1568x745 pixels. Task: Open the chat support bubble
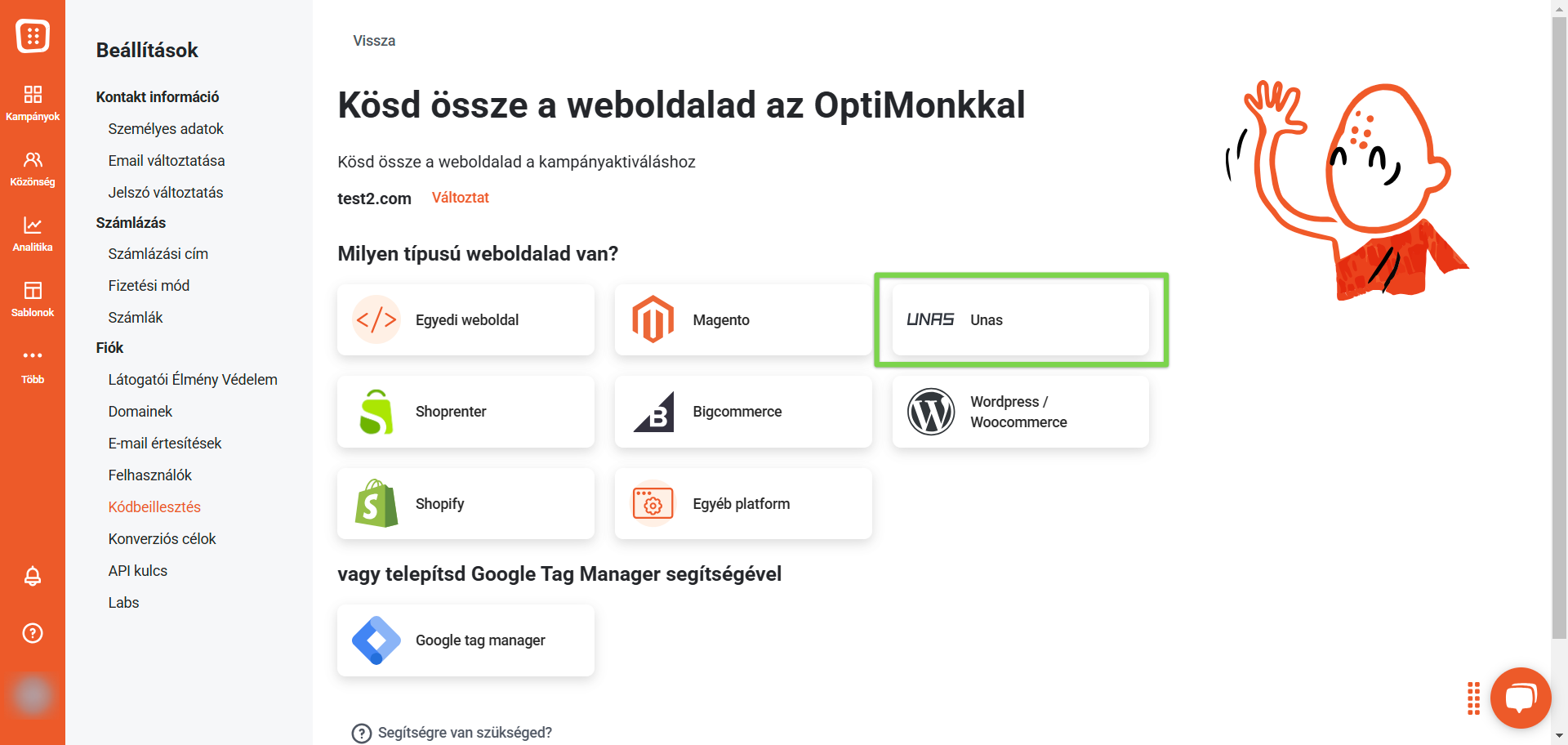point(1521,698)
